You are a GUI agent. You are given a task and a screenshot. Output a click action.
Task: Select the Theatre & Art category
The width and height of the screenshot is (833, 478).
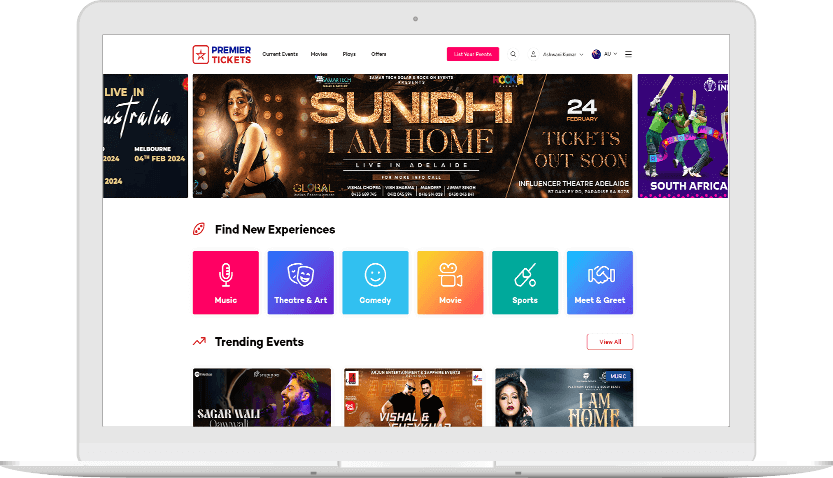[301, 283]
